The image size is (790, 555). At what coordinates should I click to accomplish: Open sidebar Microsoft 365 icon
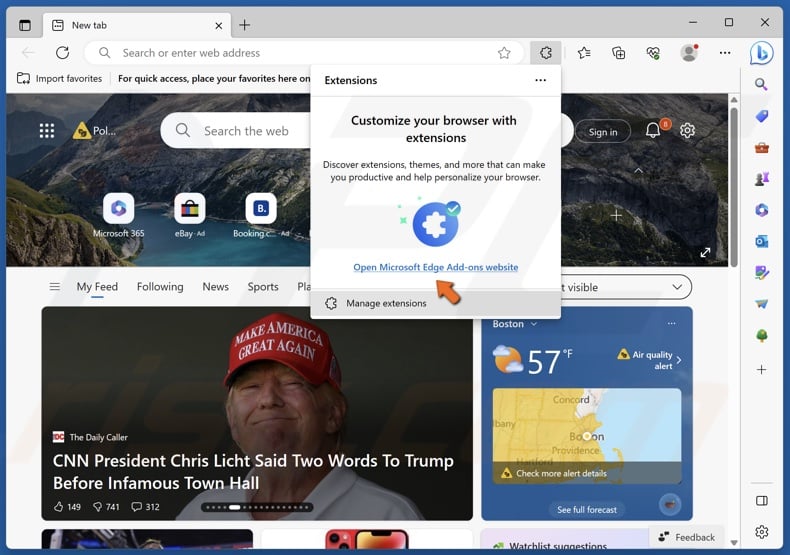761,210
